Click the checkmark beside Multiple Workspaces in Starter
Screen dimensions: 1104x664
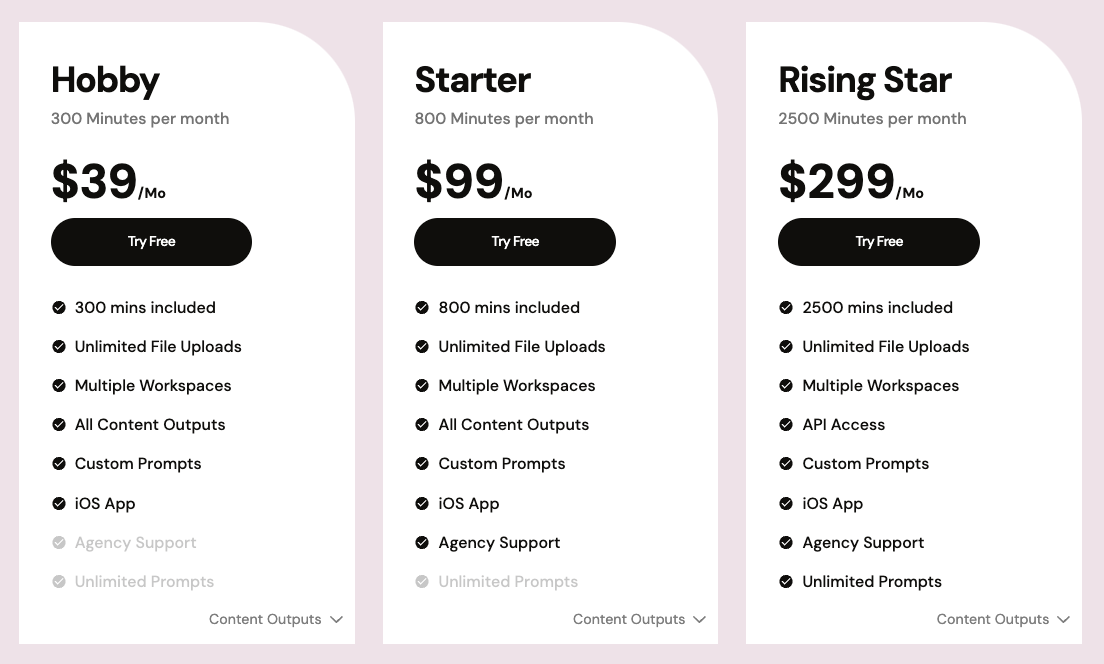423,386
